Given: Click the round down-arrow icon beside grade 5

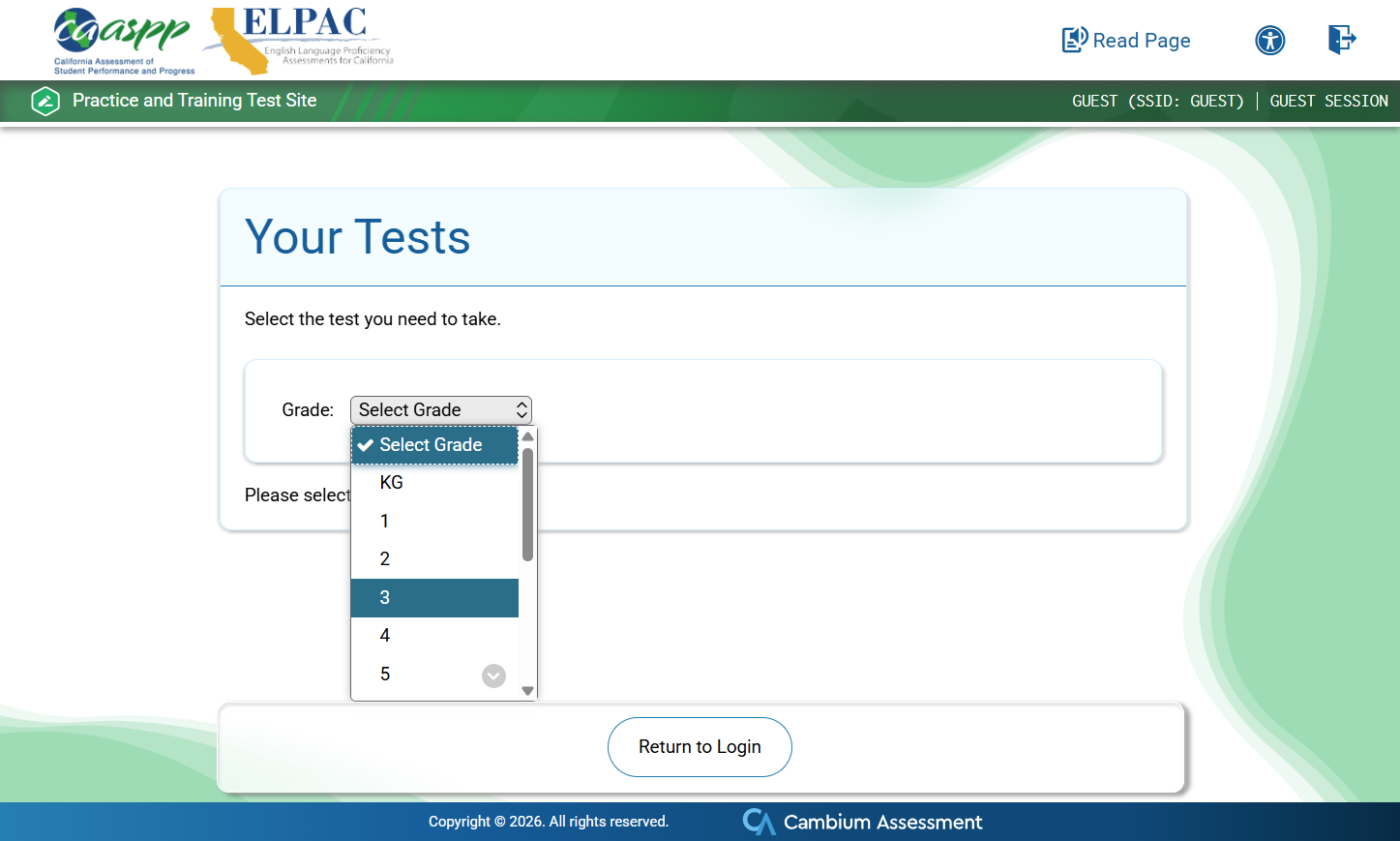Looking at the screenshot, I should pyautogui.click(x=493, y=676).
